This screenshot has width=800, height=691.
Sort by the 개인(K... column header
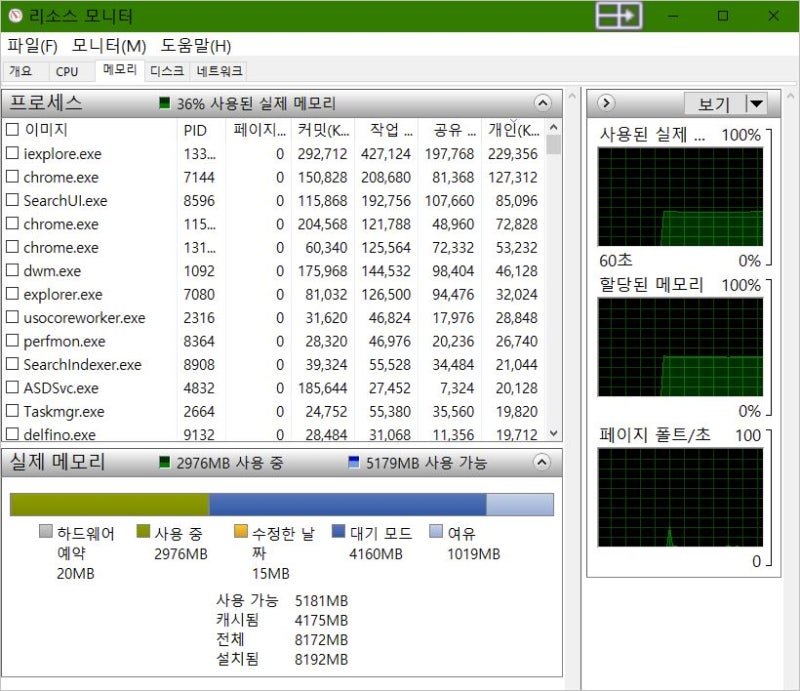click(513, 130)
